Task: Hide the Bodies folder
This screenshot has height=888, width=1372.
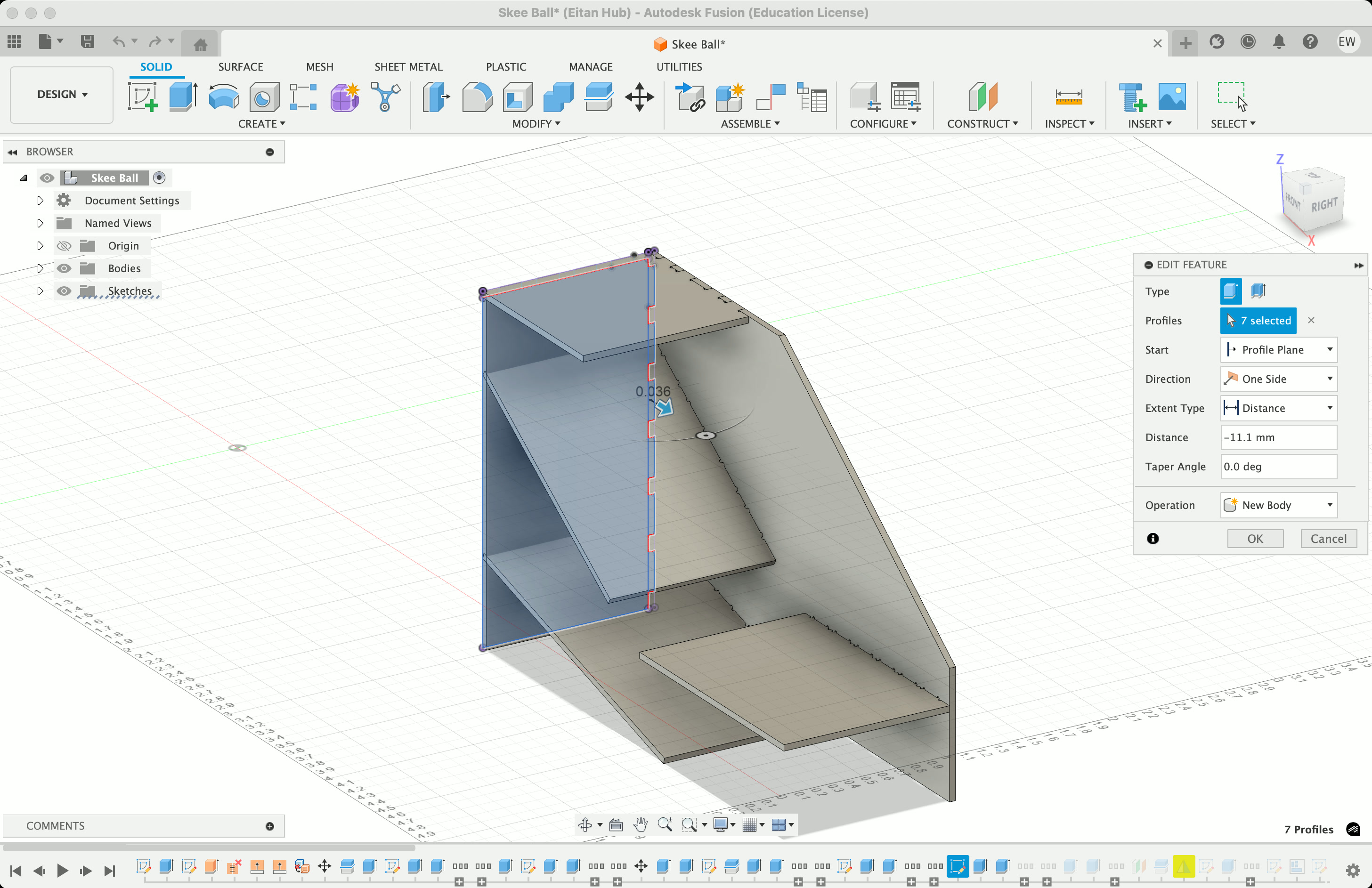Action: tap(64, 268)
